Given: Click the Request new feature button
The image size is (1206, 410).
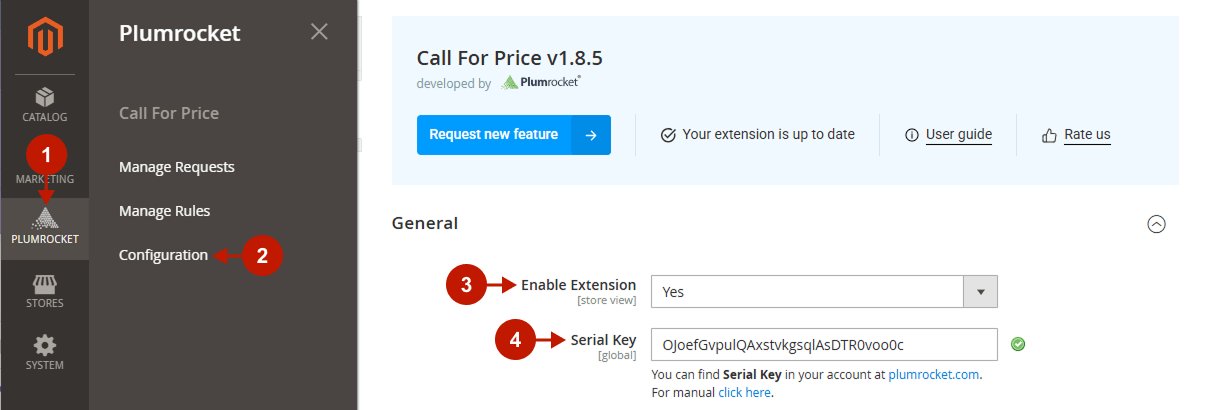Looking at the screenshot, I should pos(513,134).
